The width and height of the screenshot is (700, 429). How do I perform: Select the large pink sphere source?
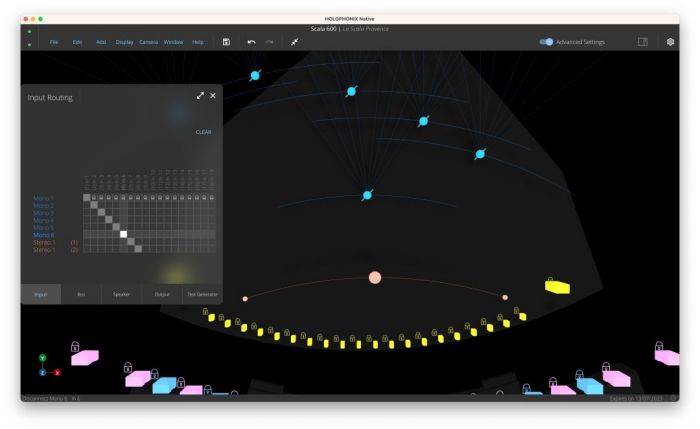[x=375, y=278]
